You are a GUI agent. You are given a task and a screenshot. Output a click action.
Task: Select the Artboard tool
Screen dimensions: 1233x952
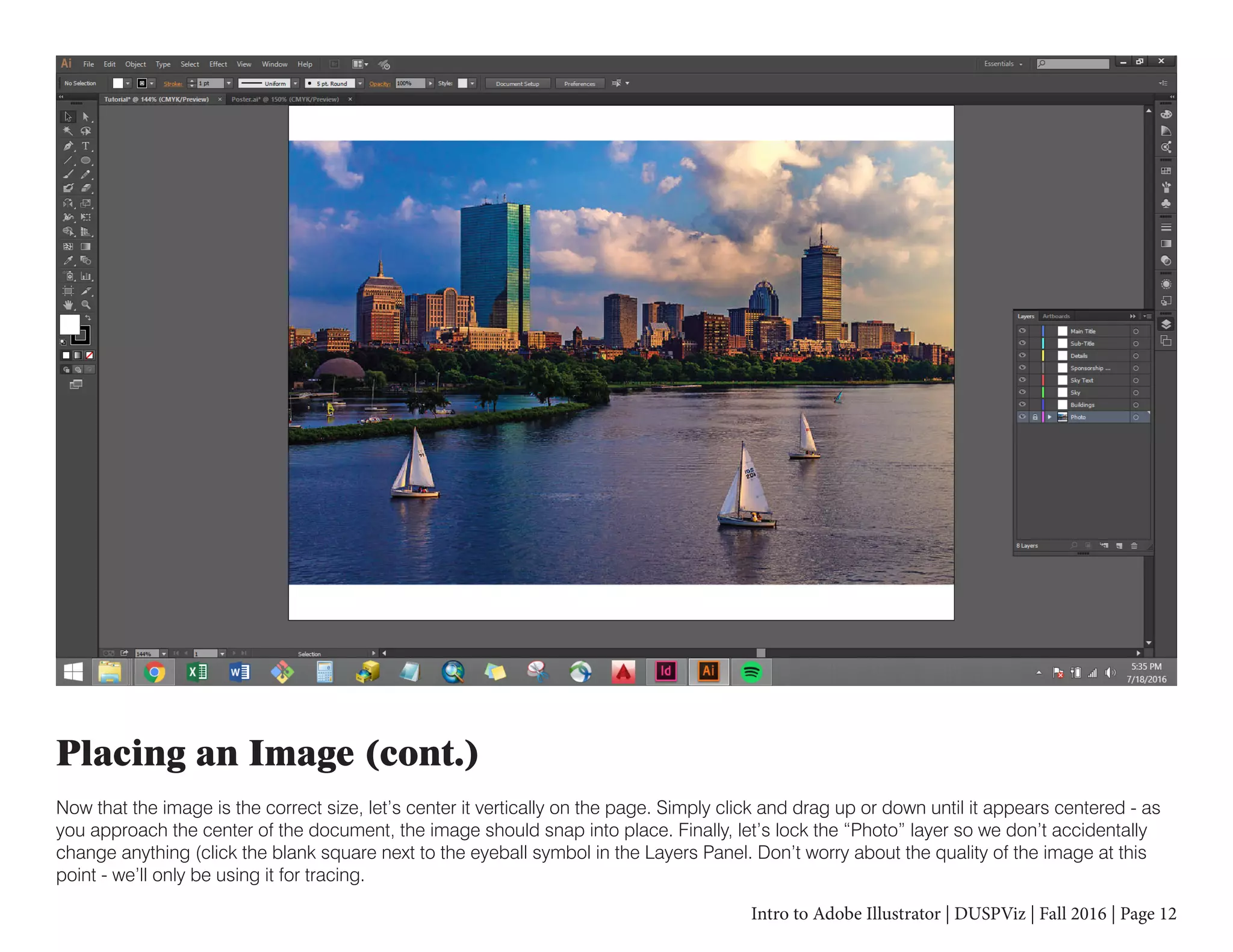coord(68,291)
